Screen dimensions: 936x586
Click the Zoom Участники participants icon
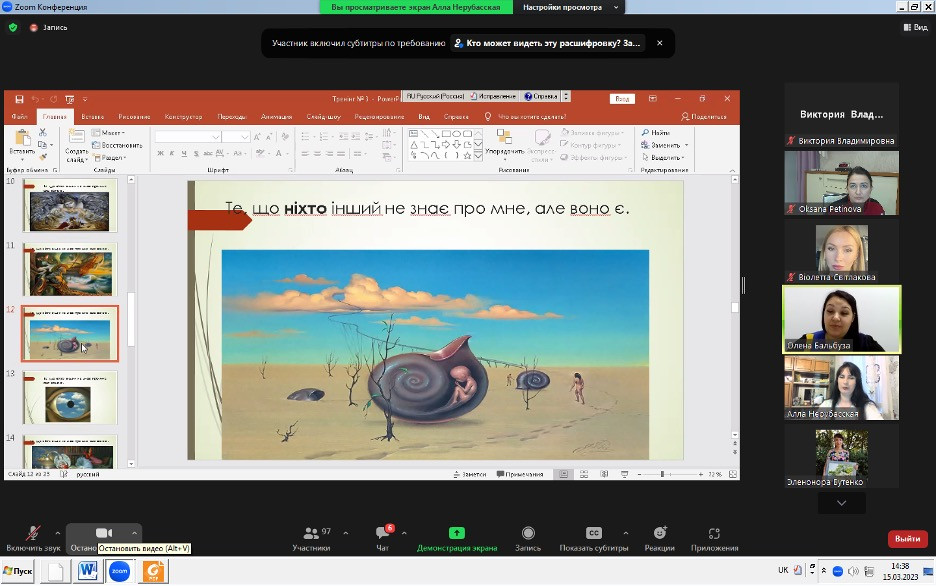[x=311, y=532]
